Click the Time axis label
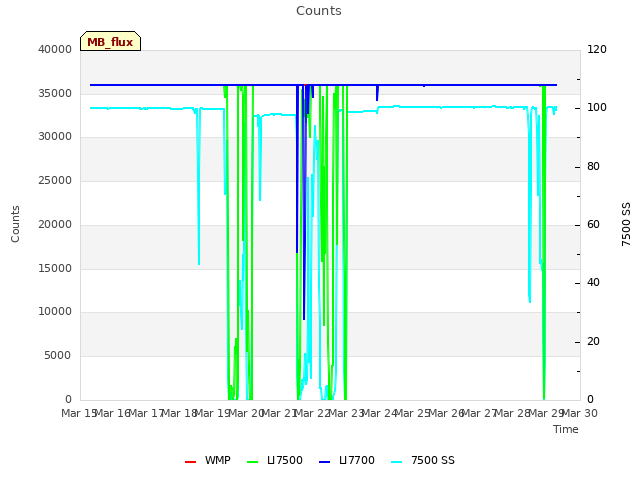This screenshot has width=640, height=480. point(566,429)
